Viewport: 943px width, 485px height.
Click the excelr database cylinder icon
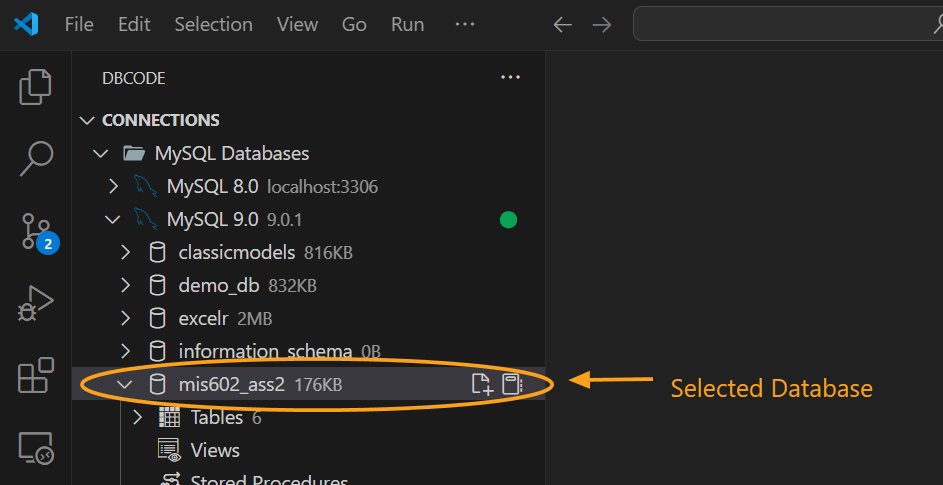(157, 318)
